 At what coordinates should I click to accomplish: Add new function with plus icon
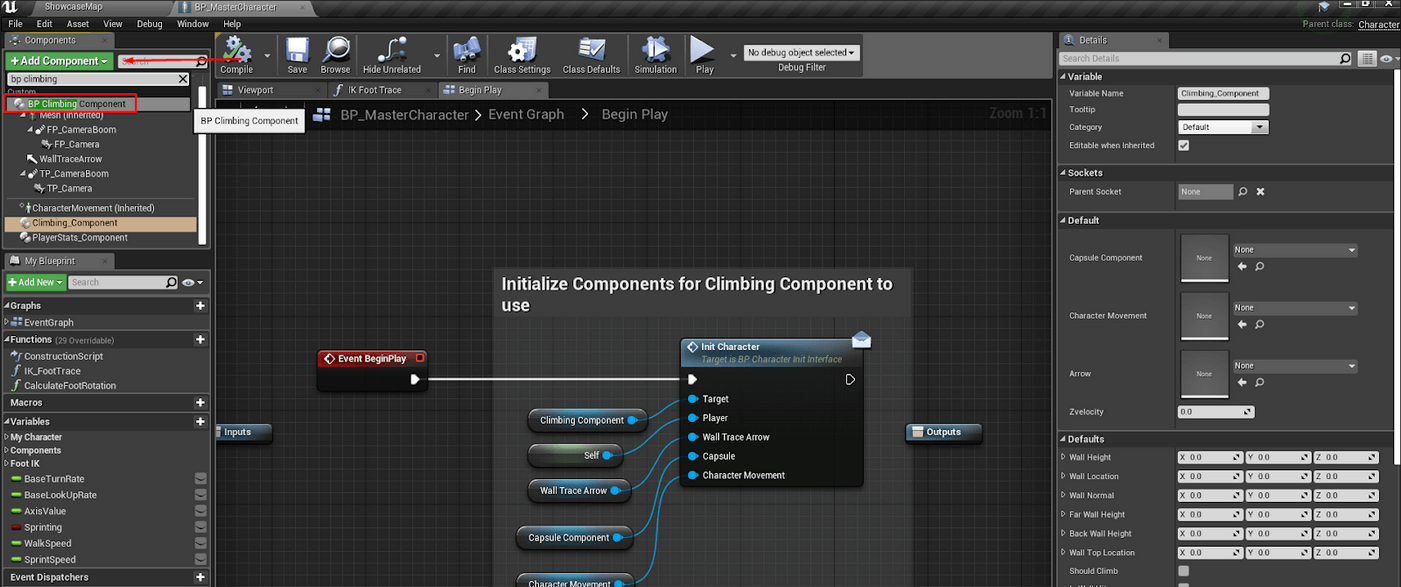(200, 340)
